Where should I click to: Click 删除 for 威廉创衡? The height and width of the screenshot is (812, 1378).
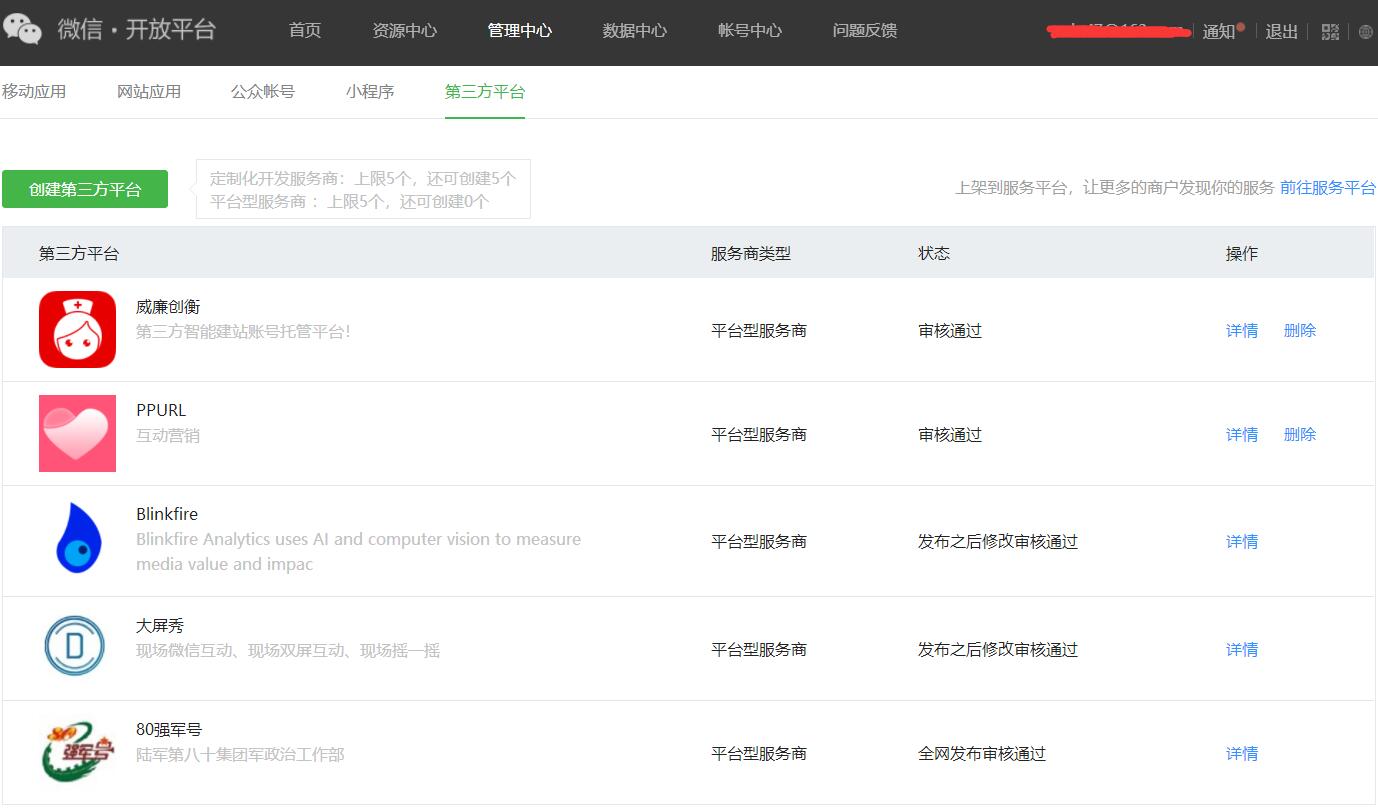point(1300,330)
